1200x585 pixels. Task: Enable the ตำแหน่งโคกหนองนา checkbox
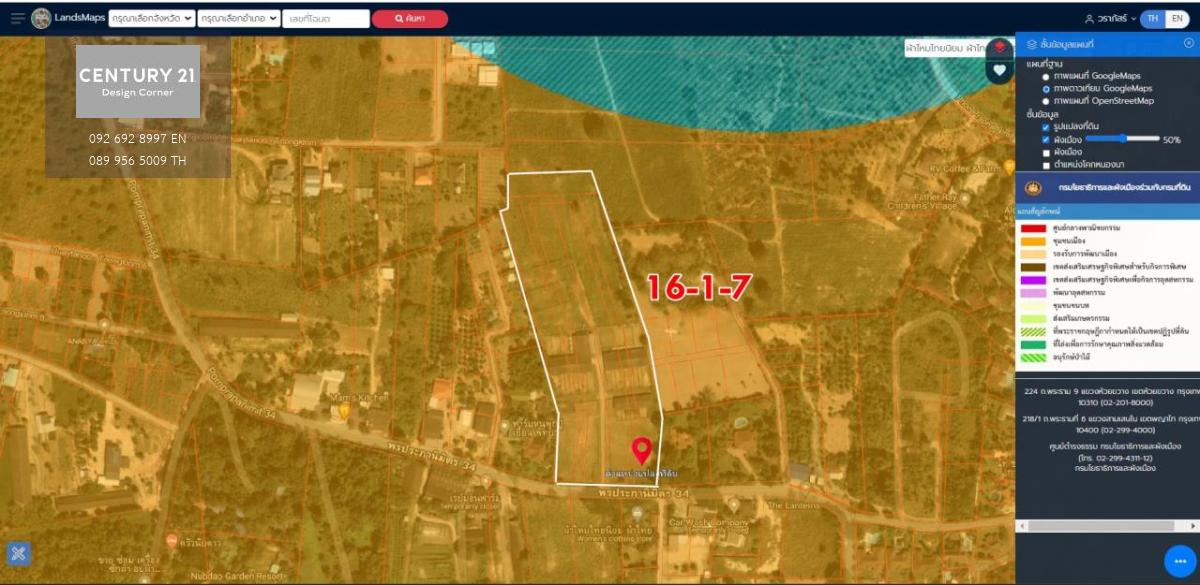pyautogui.click(x=1046, y=164)
